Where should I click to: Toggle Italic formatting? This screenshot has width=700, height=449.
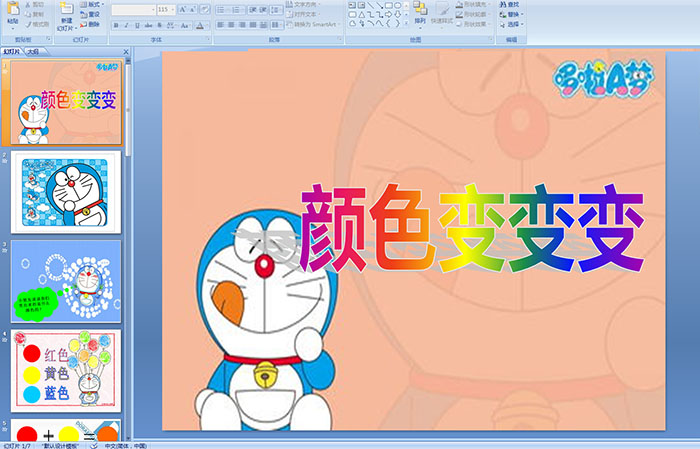127,25
